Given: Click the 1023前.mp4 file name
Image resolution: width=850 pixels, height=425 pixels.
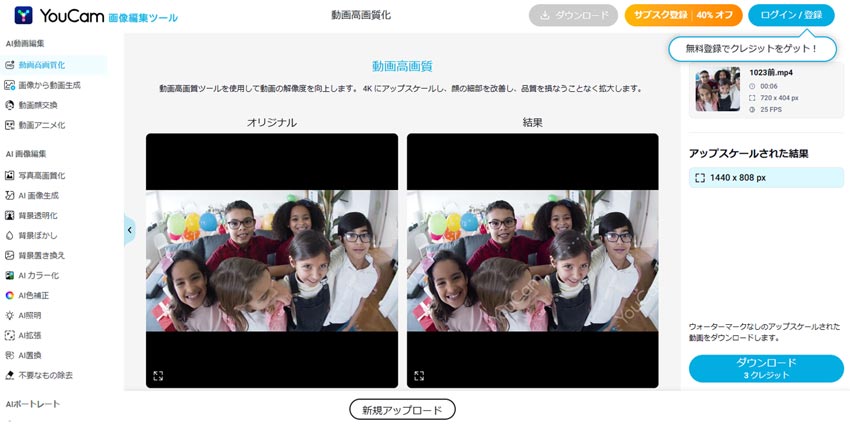Looking at the screenshot, I should (x=771, y=73).
